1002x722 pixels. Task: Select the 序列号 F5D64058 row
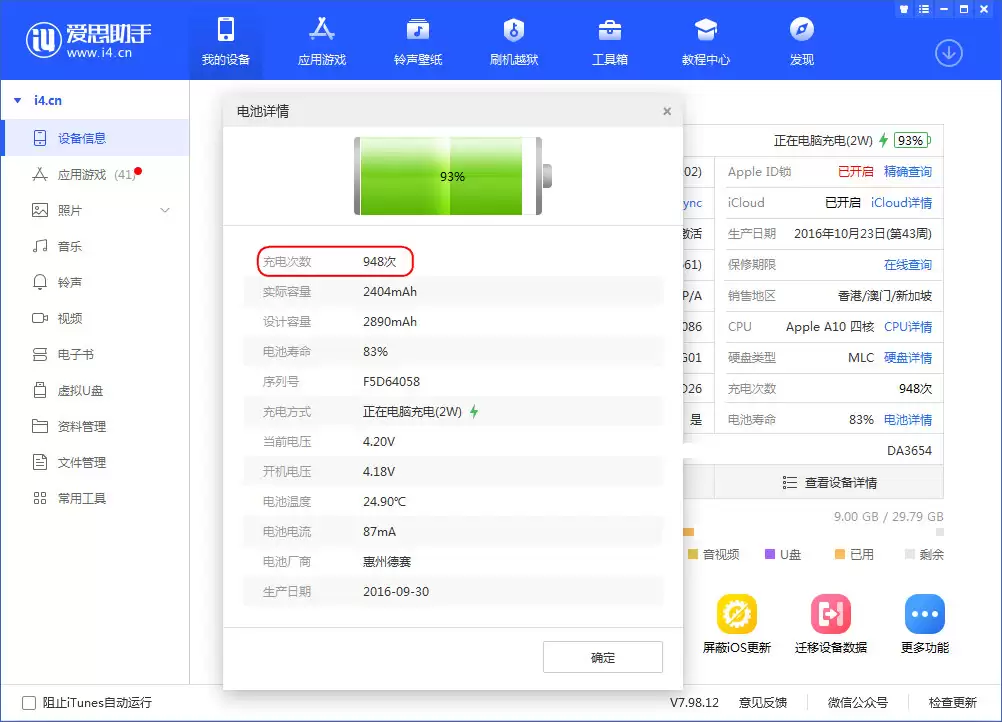[x=453, y=381]
